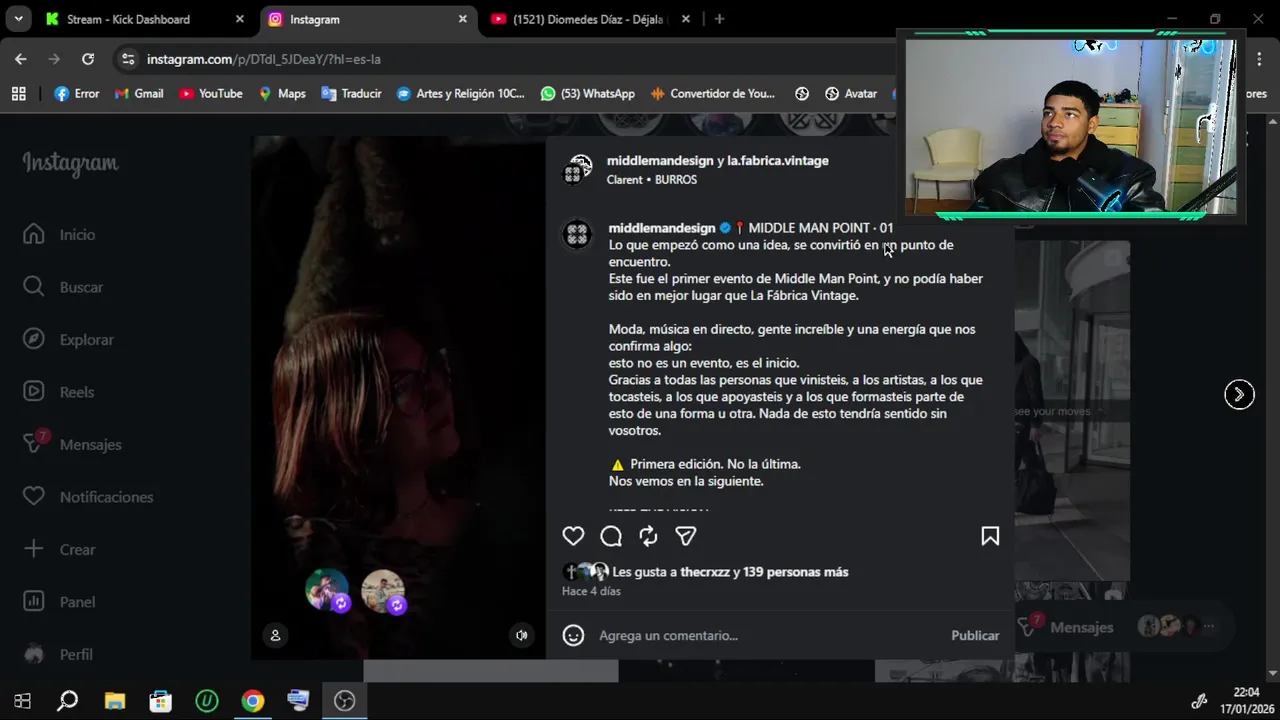Open site information icon in address bar

point(127,59)
